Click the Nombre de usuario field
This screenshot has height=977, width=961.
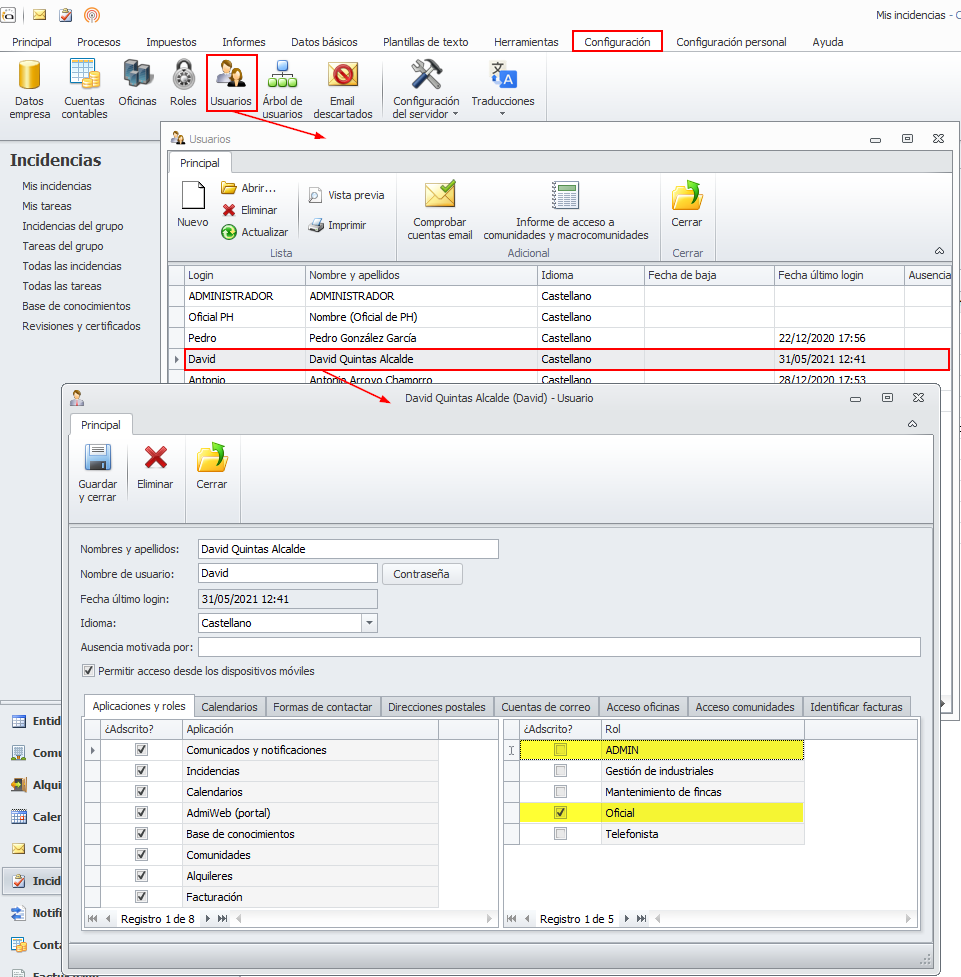pos(288,573)
